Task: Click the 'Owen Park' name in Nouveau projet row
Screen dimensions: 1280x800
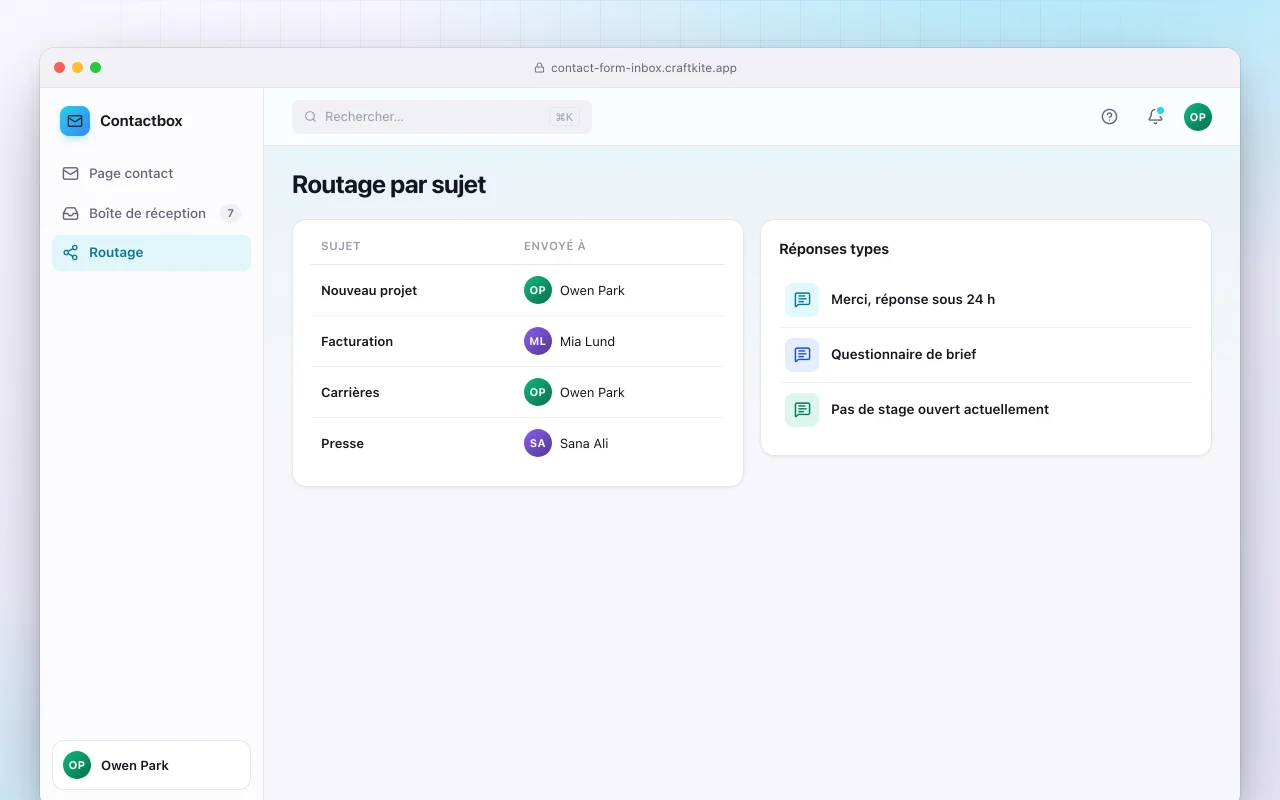Action: tap(592, 290)
